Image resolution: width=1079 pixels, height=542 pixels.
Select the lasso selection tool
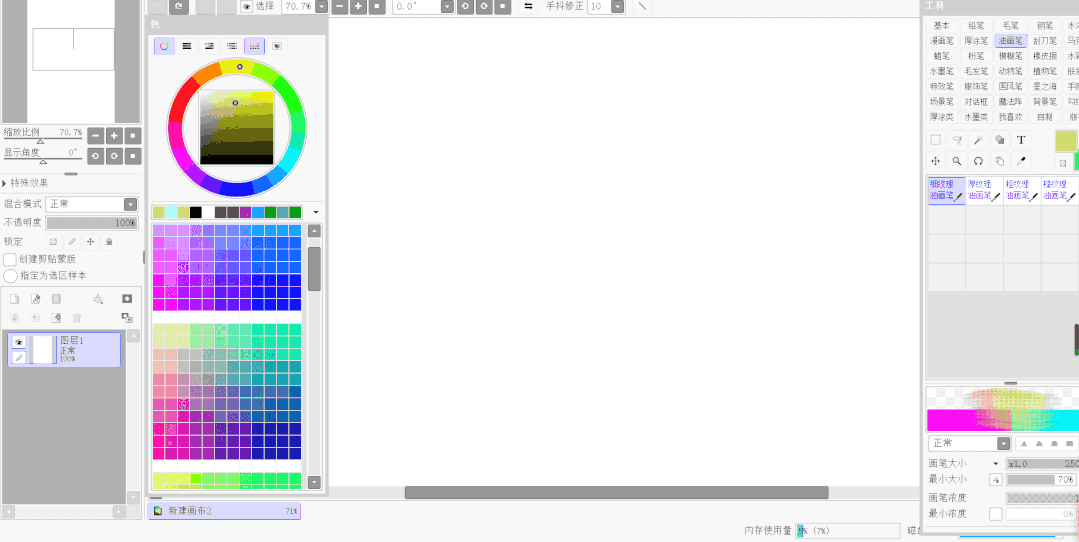tap(957, 140)
